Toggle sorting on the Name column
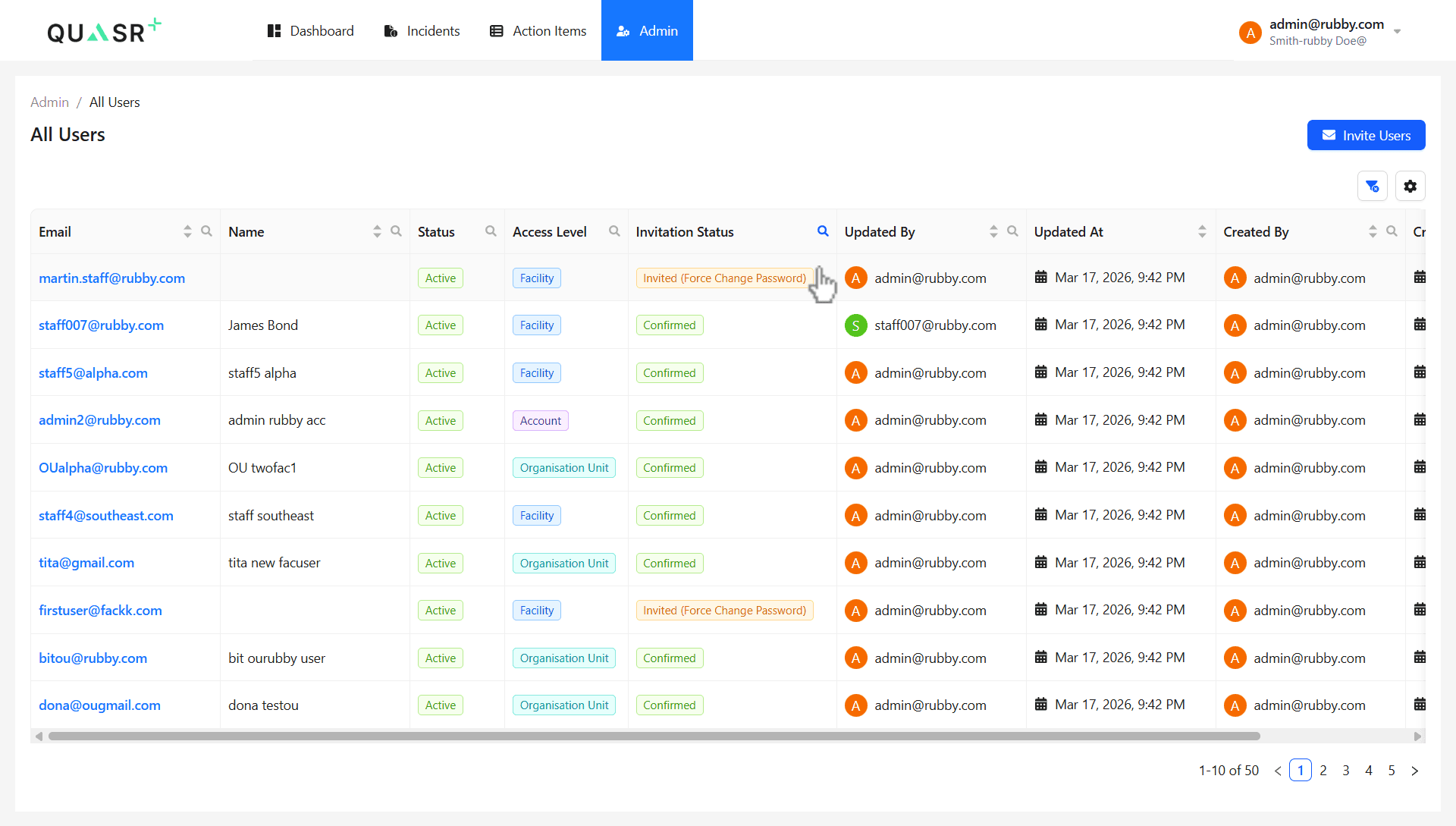The width and height of the screenshot is (1456, 826). (x=377, y=231)
